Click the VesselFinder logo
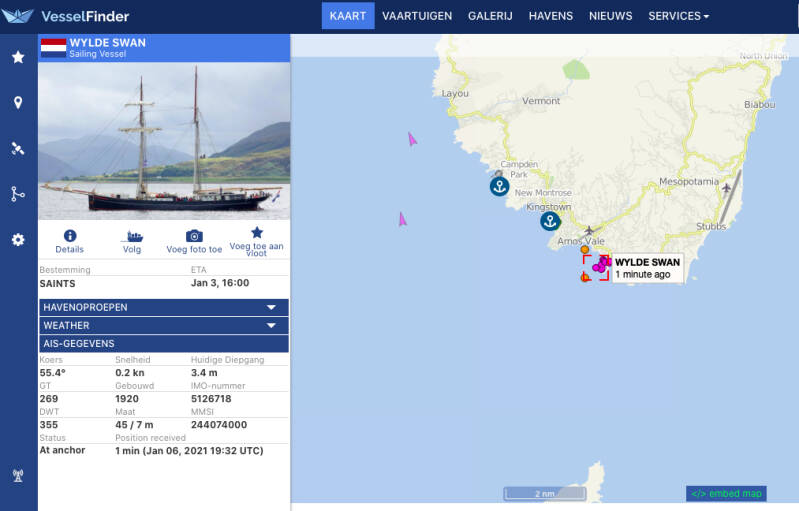 tap(66, 16)
